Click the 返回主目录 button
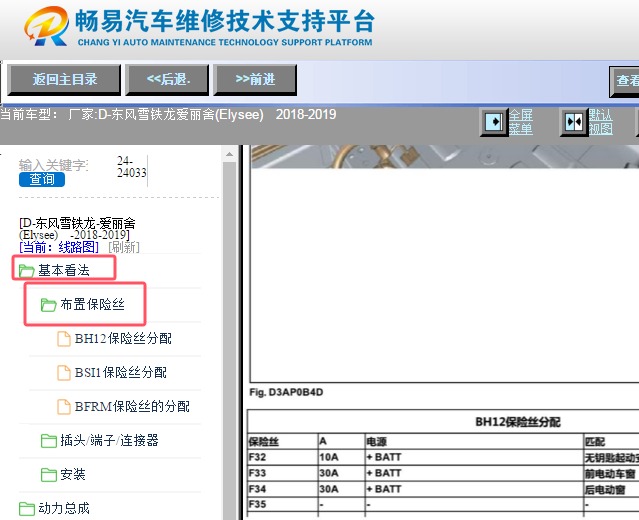 tap(64, 79)
